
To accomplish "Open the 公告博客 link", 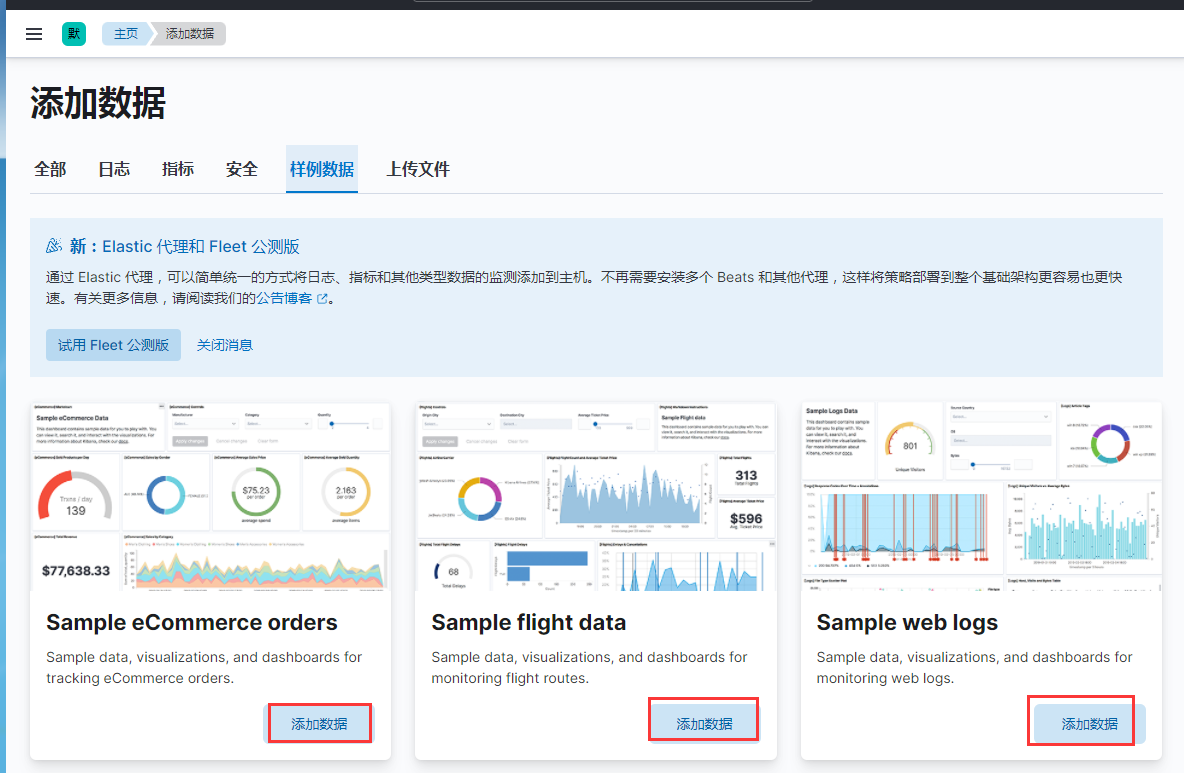I will pos(284,298).
